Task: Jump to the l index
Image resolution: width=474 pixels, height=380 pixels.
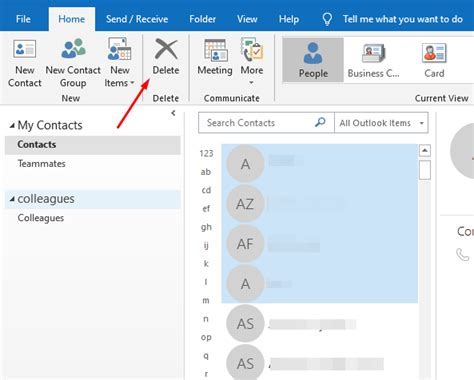Action: pos(206,282)
